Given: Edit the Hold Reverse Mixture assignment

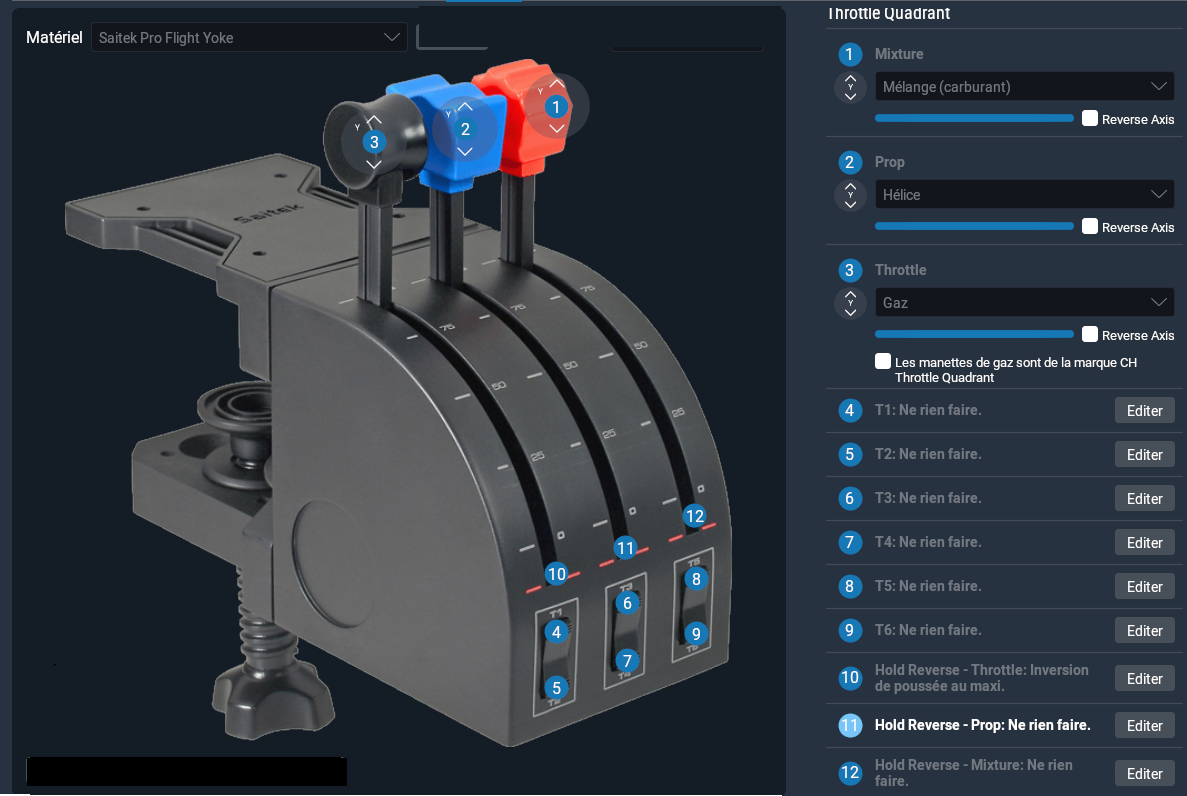Looking at the screenshot, I should tap(1145, 773).
